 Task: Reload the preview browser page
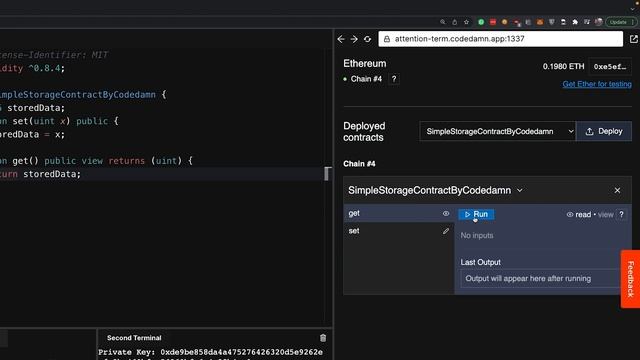(367, 39)
